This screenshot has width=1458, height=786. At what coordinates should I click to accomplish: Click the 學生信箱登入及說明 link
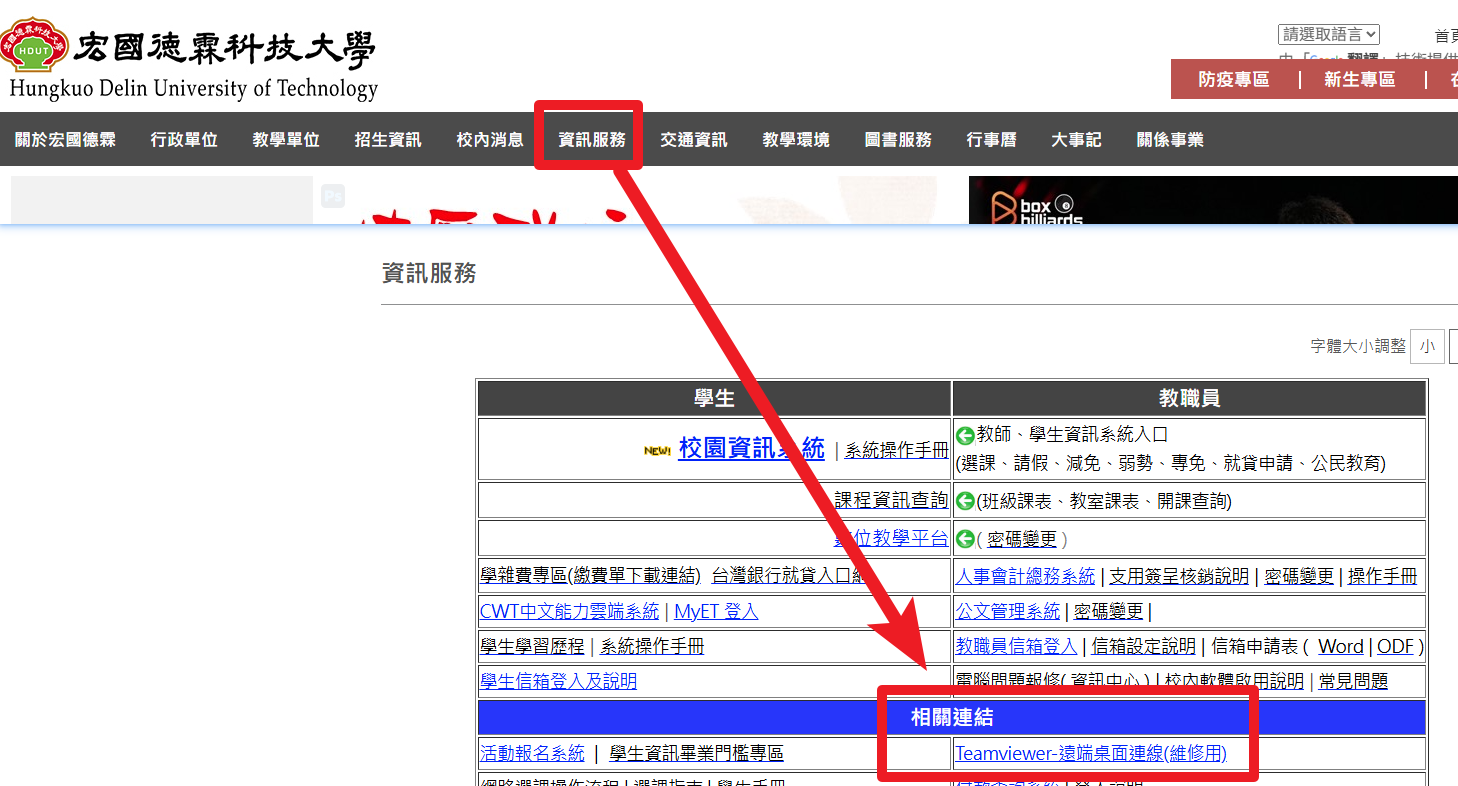(x=558, y=682)
